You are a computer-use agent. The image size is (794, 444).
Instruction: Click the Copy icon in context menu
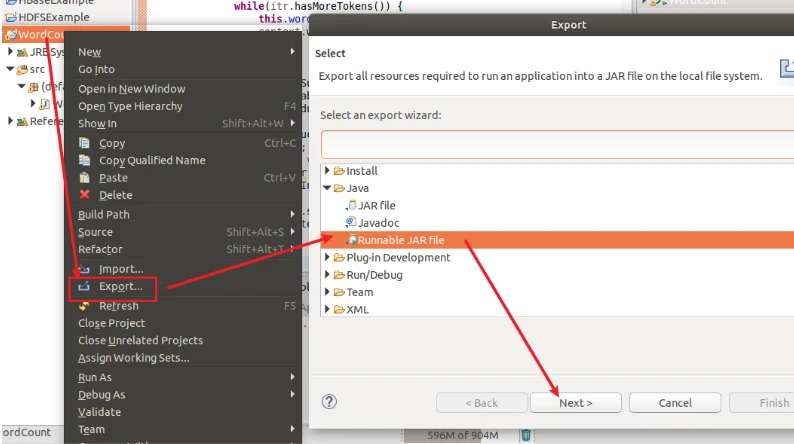pos(85,143)
